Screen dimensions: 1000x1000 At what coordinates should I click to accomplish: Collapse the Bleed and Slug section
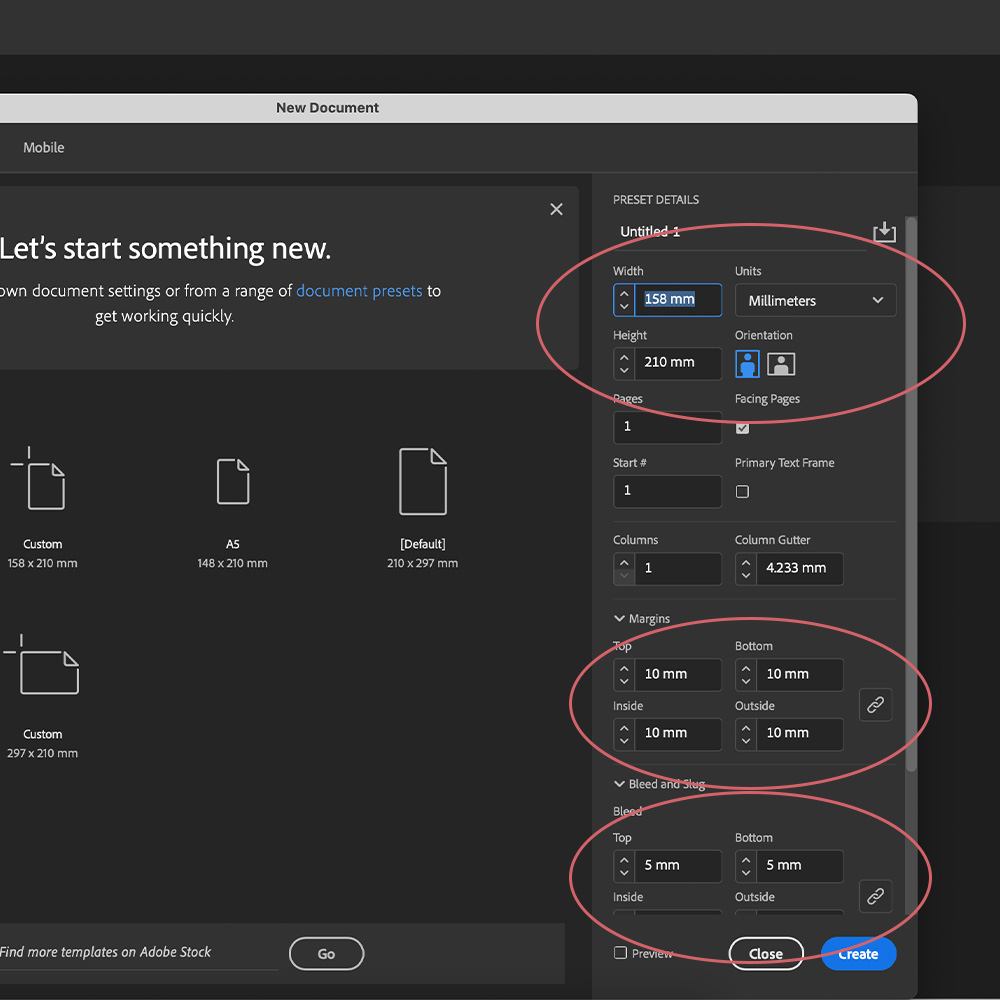[x=619, y=784]
